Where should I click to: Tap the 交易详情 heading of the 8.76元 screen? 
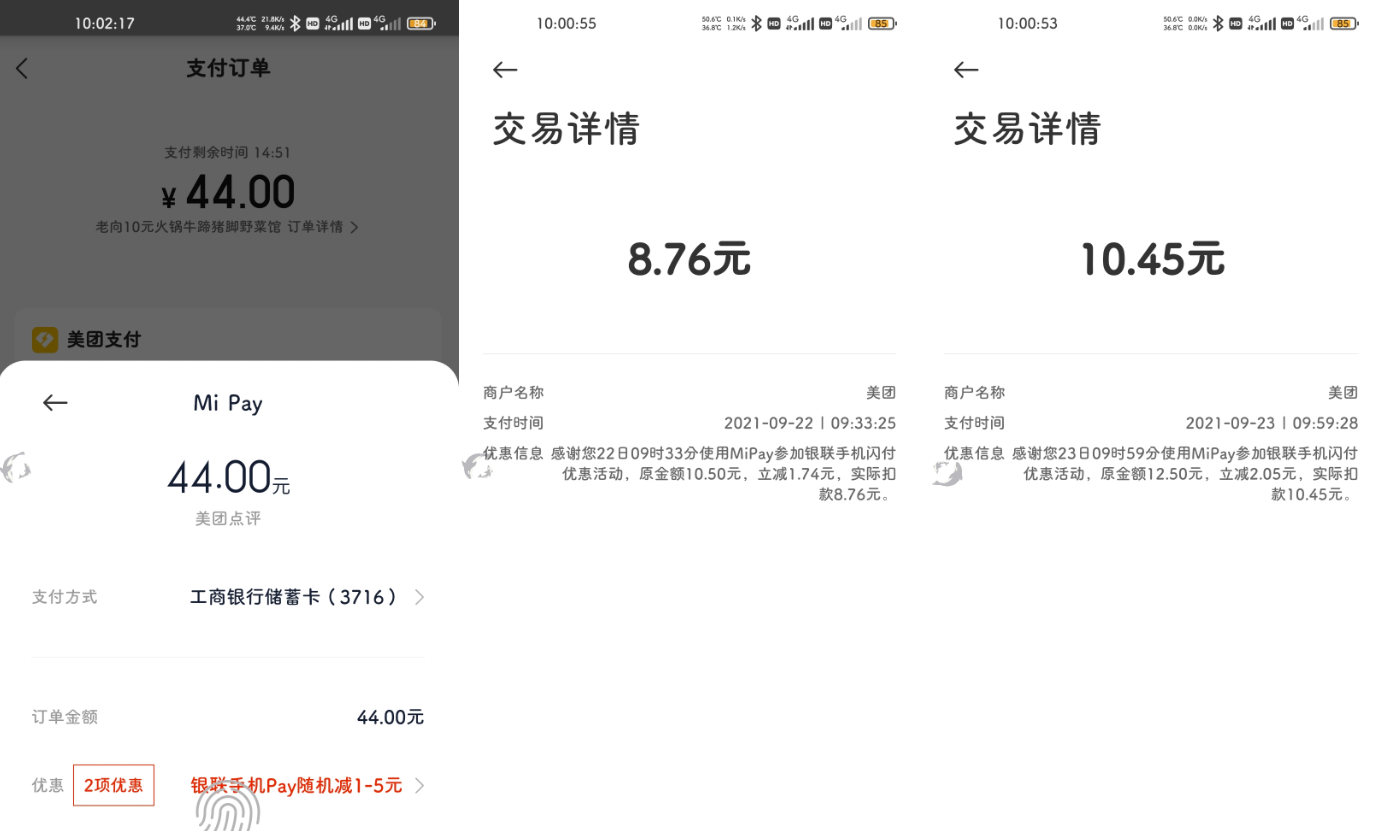pos(566,129)
